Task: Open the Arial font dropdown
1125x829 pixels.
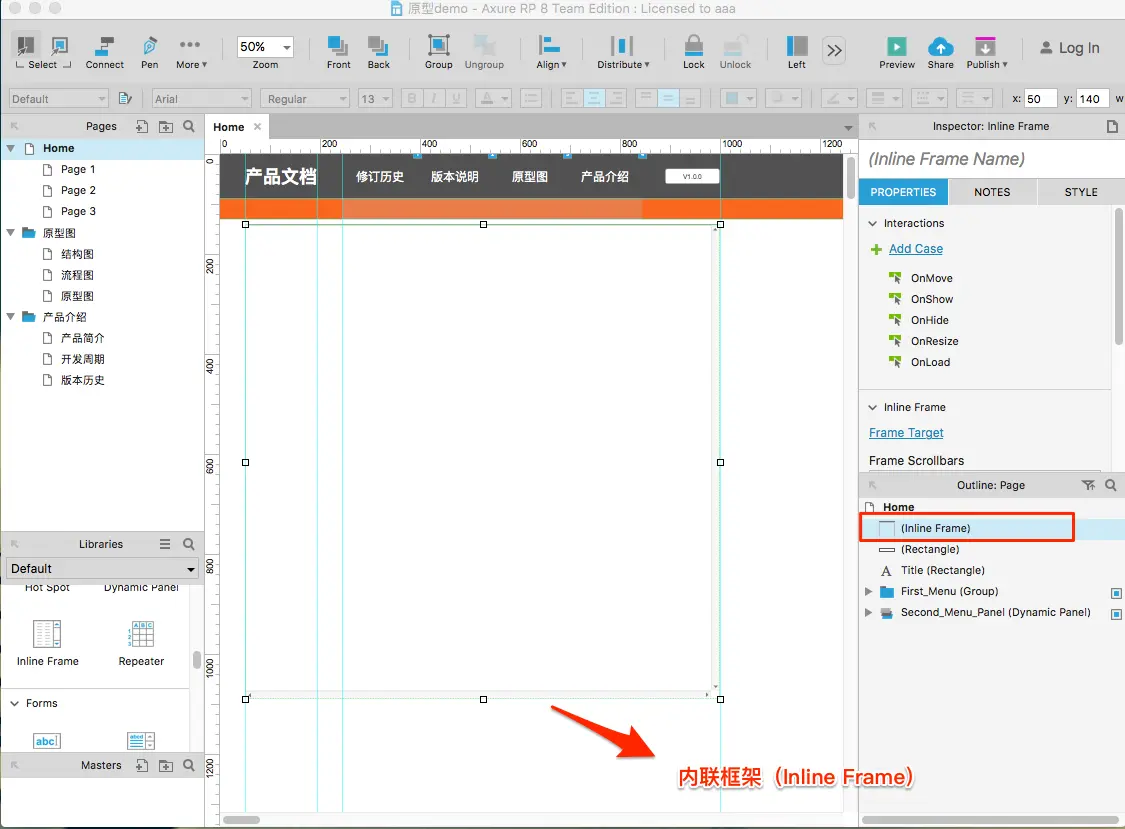Action: point(202,98)
